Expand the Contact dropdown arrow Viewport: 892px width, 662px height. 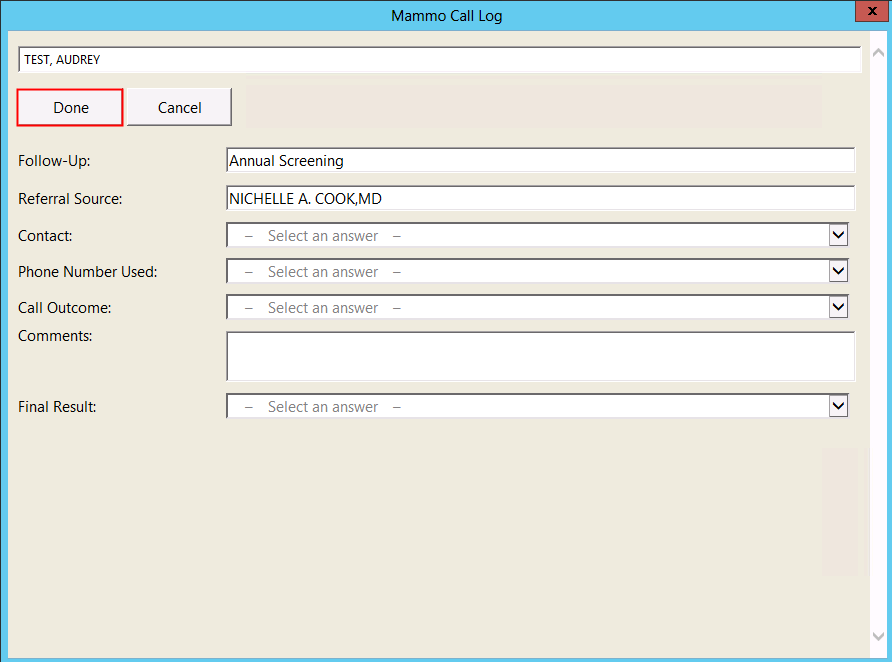tap(838, 236)
